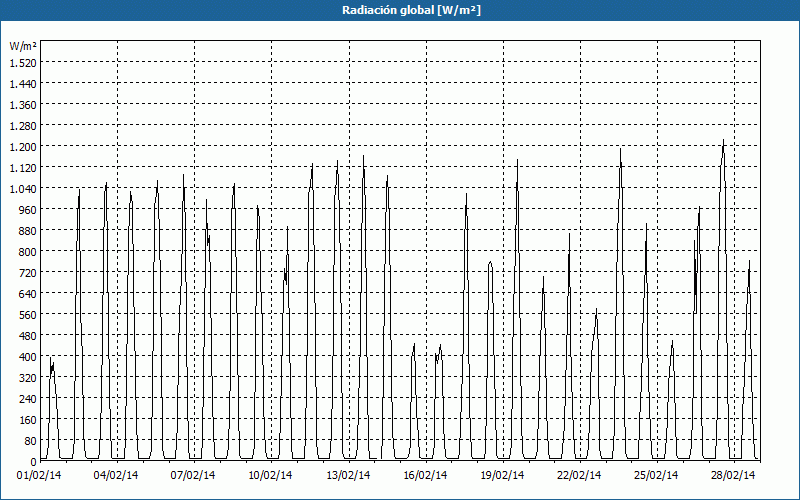Click the 720 y-axis value
The width and height of the screenshot is (800, 500).
(x=28, y=273)
